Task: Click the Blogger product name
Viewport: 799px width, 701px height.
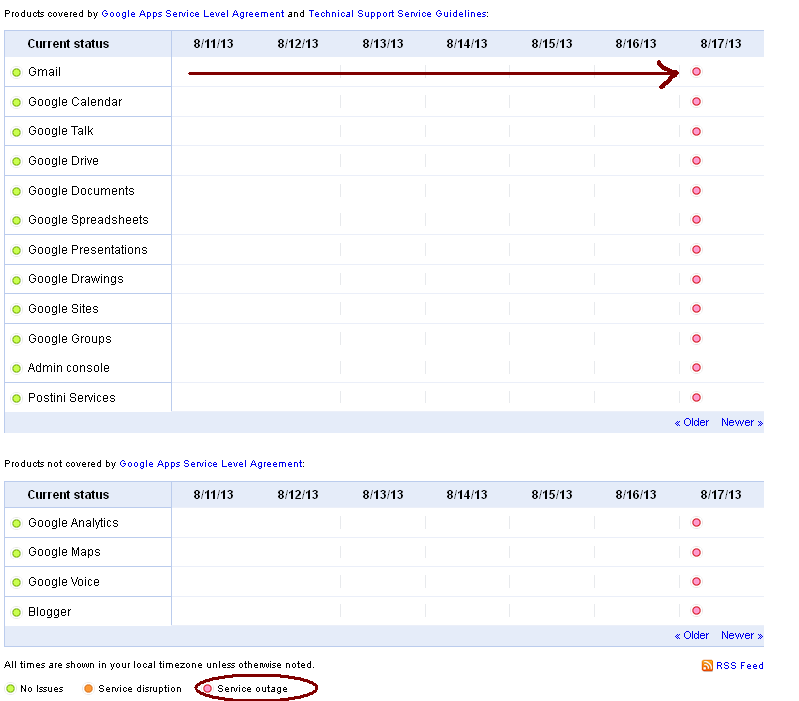Action: coord(49,612)
